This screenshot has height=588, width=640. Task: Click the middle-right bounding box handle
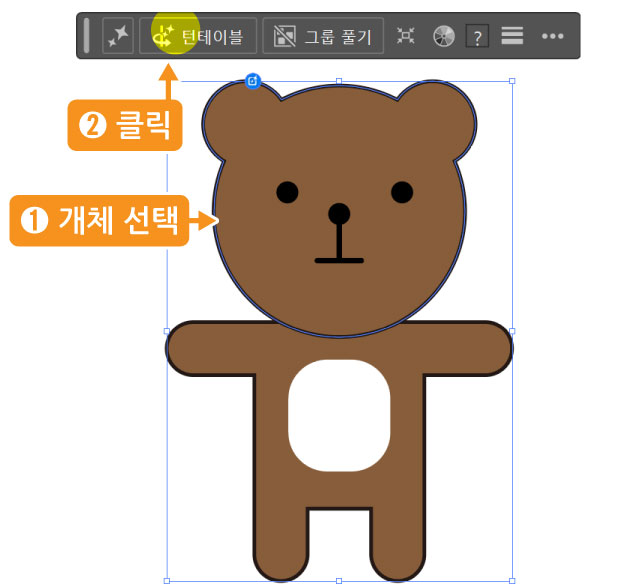(512, 331)
